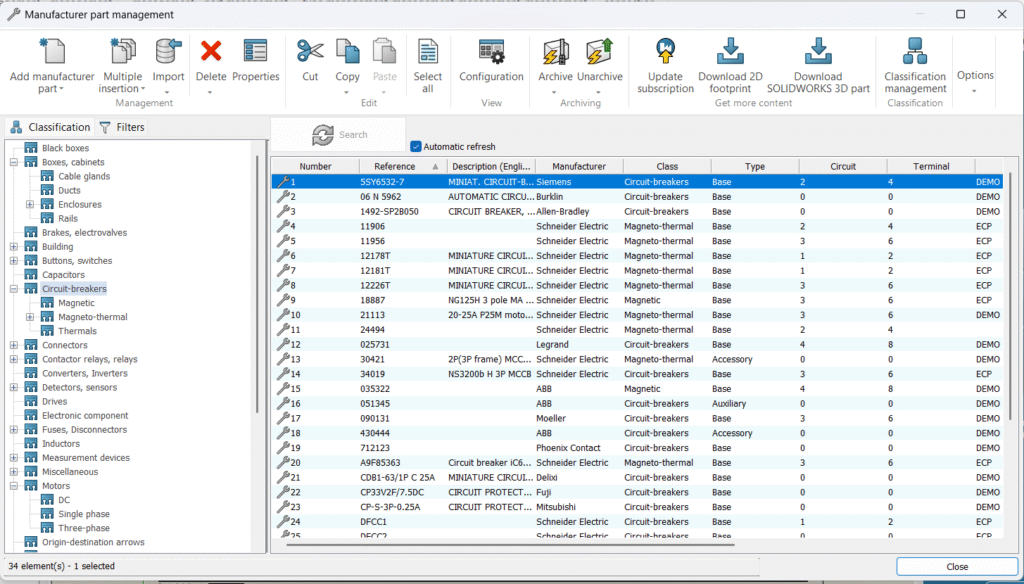Screen dimensions: 1024x584
Task: Click the Close button at bottom right
Action: [956, 566]
